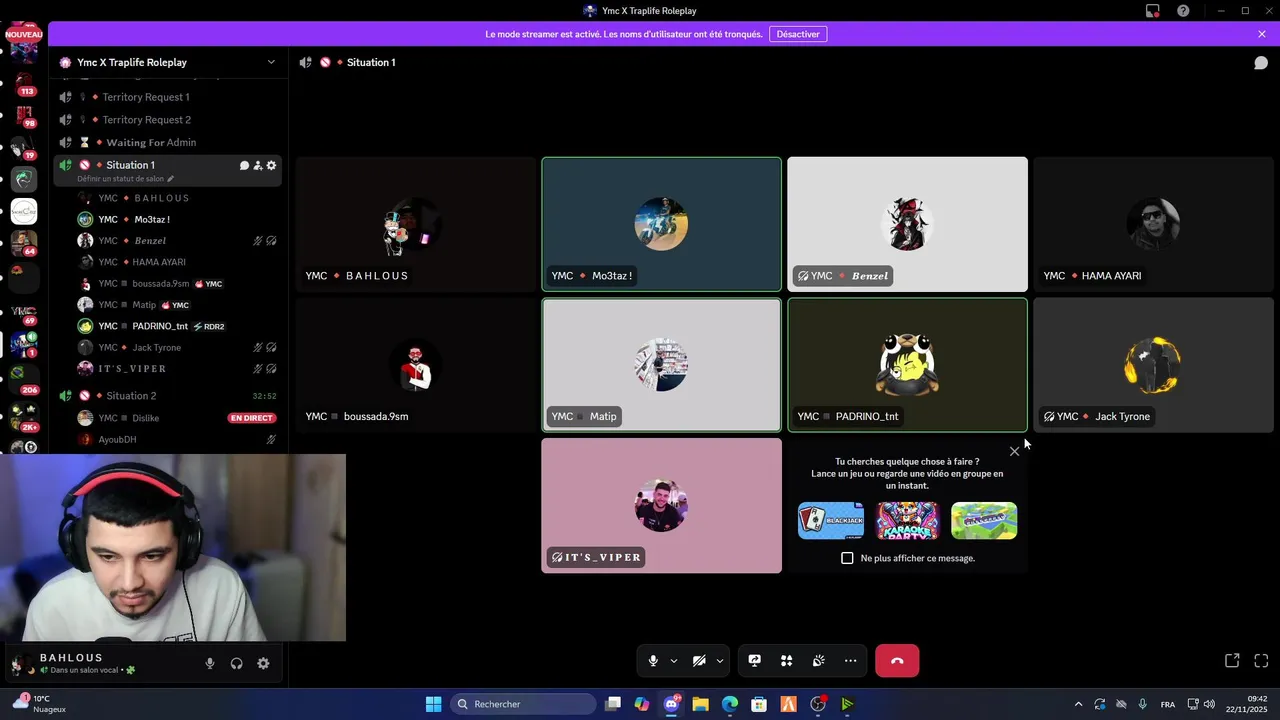Focus Matip video tile

tap(661, 365)
